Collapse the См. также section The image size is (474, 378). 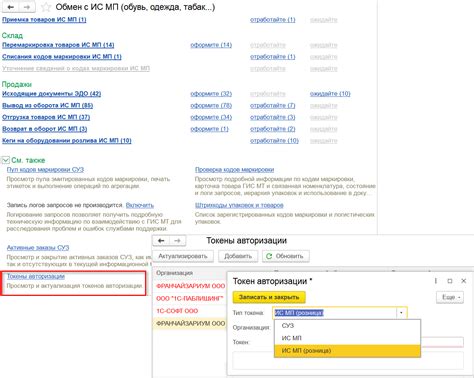5,160
